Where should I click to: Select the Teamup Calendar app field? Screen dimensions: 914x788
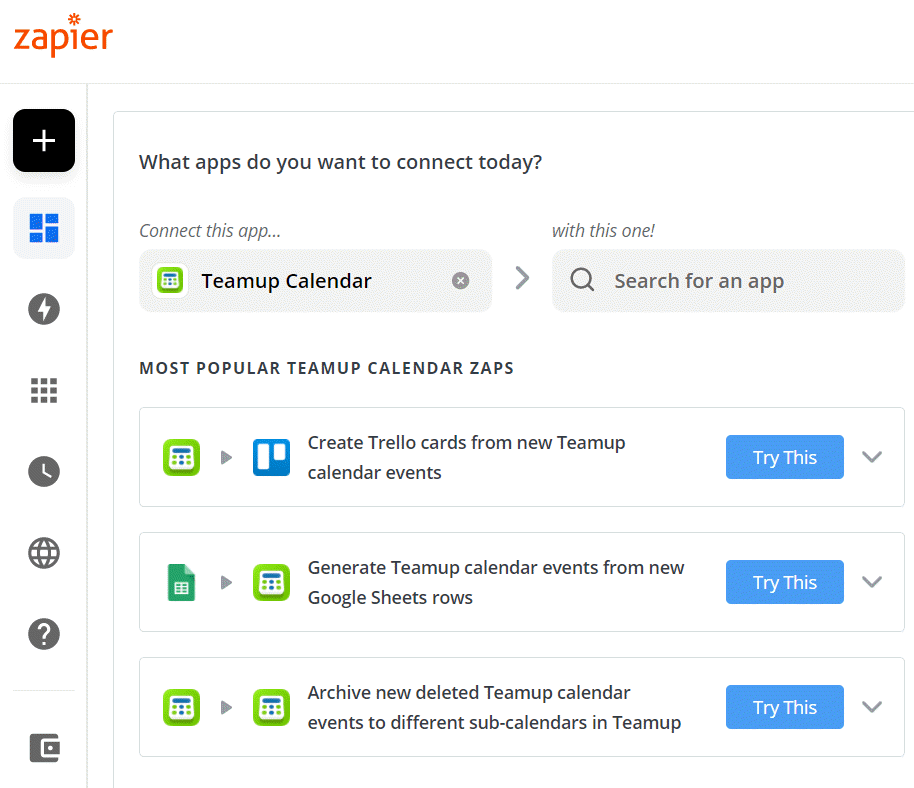[315, 281]
